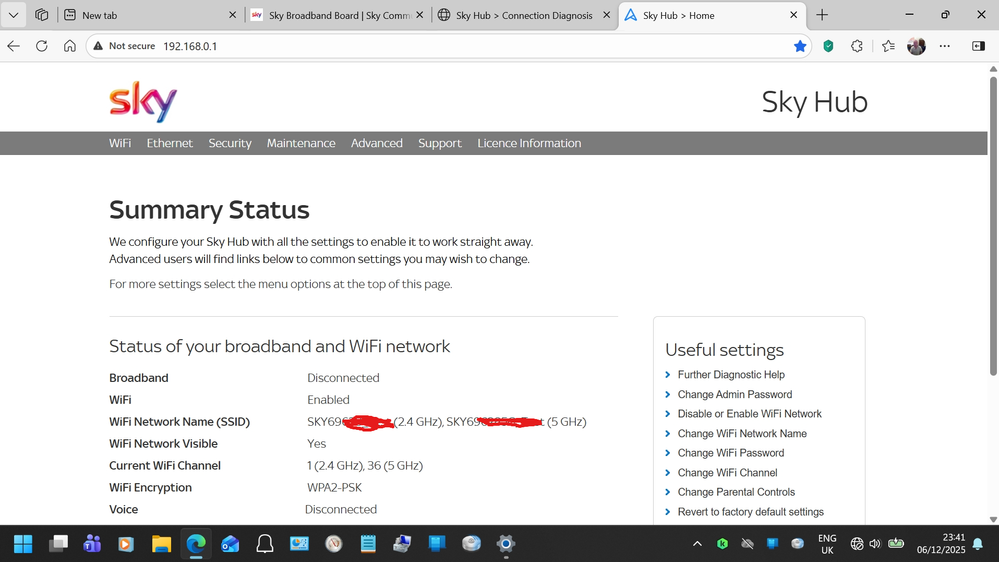Click the Sky logo

pyautogui.click(x=143, y=101)
